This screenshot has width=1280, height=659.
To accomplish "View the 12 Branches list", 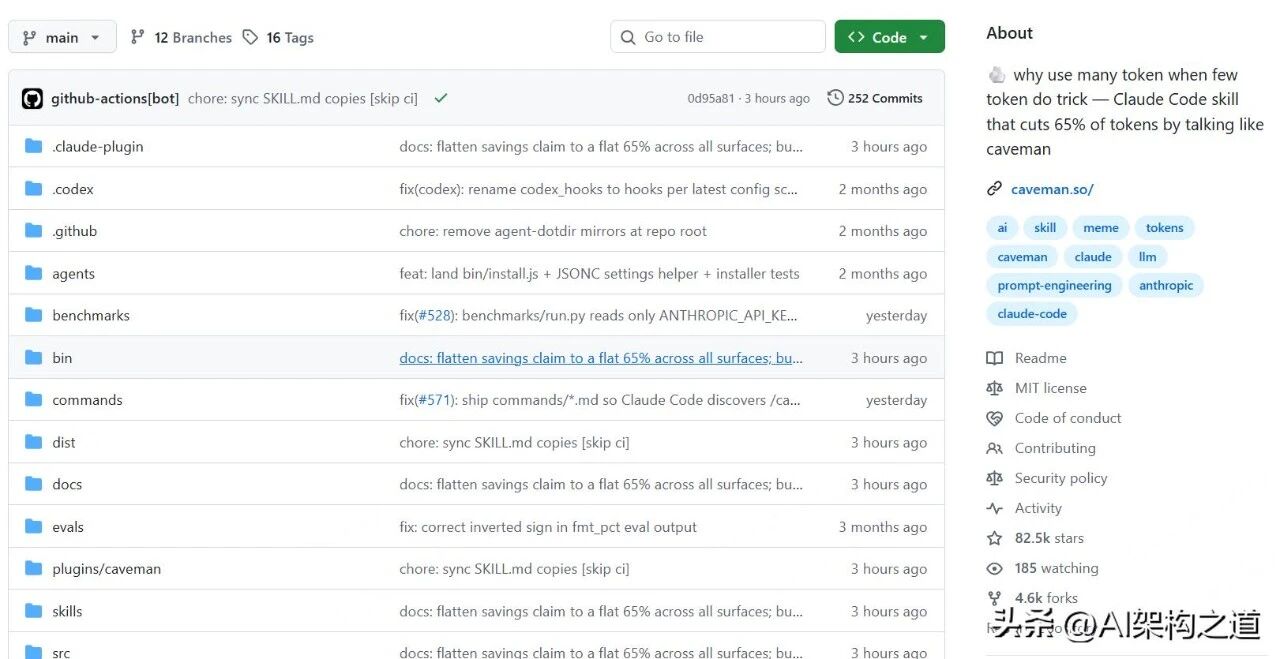I will [181, 37].
